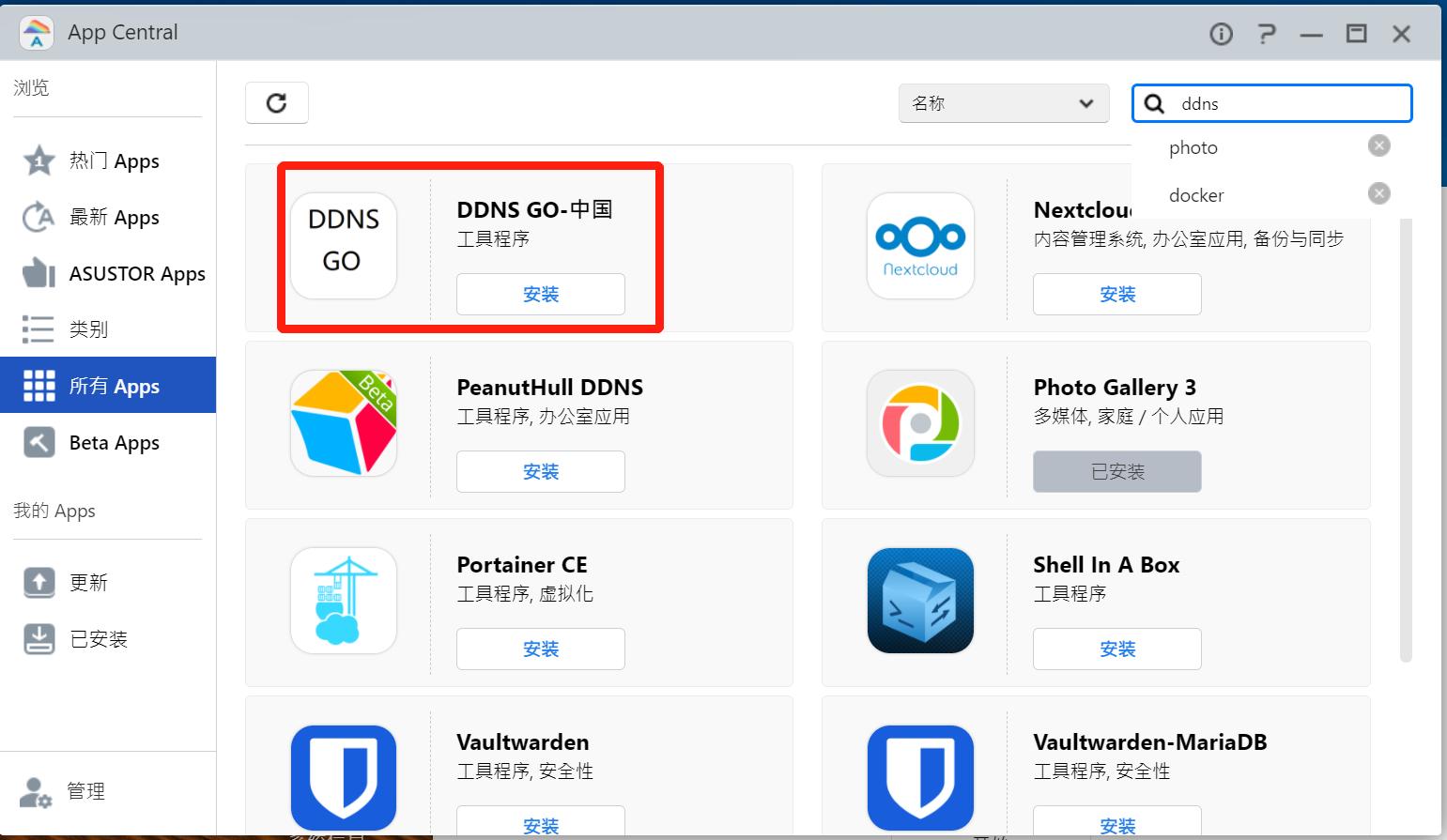Open Portainer CE app title

coord(522,565)
